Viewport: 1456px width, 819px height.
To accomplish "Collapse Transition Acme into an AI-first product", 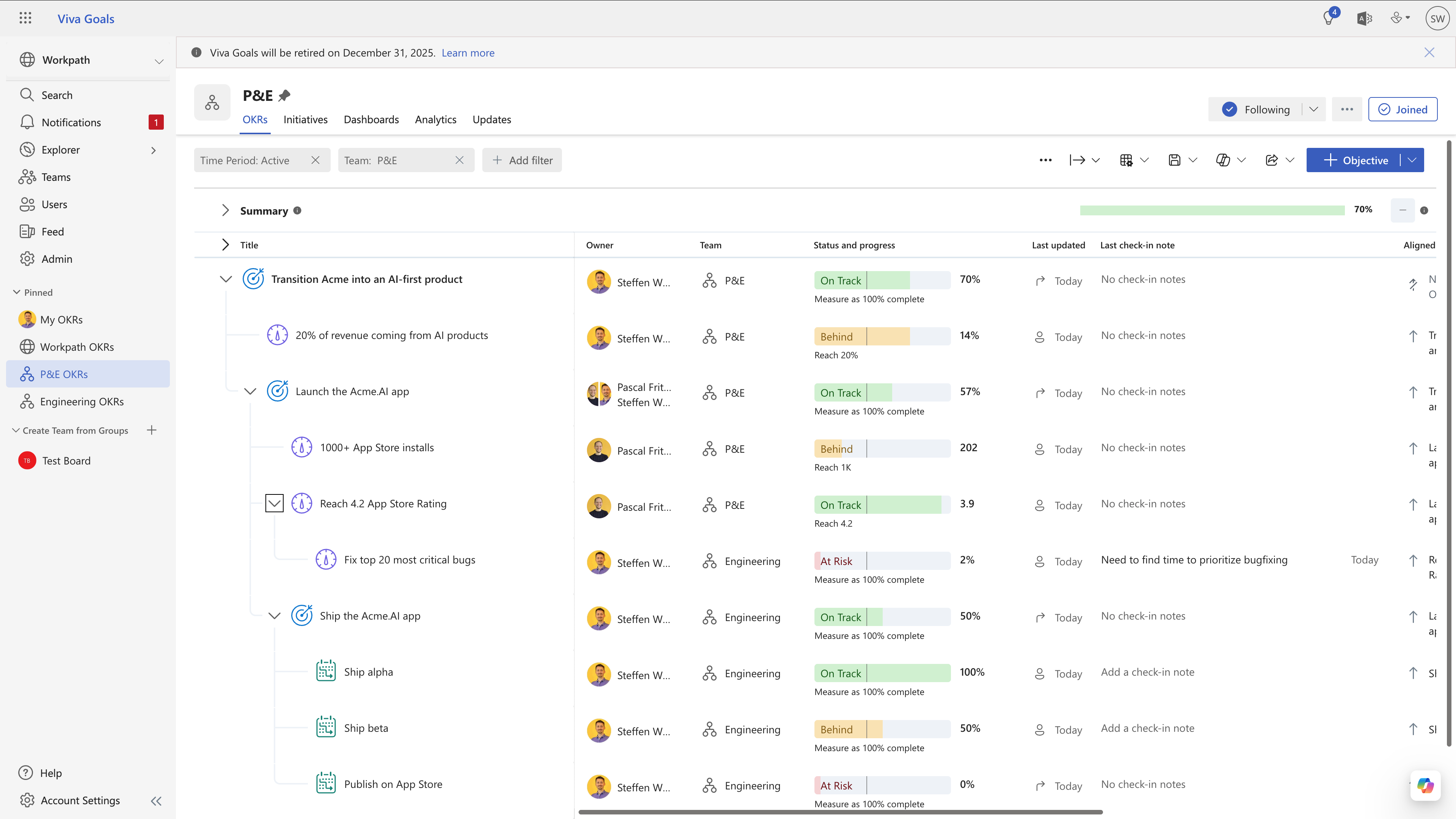I will 226,279.
